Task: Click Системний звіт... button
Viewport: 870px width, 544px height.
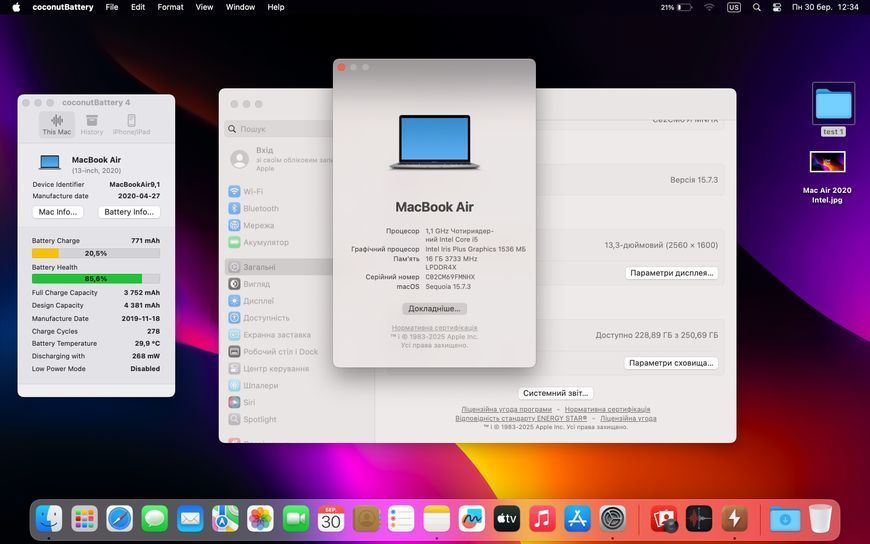Action: (x=555, y=393)
